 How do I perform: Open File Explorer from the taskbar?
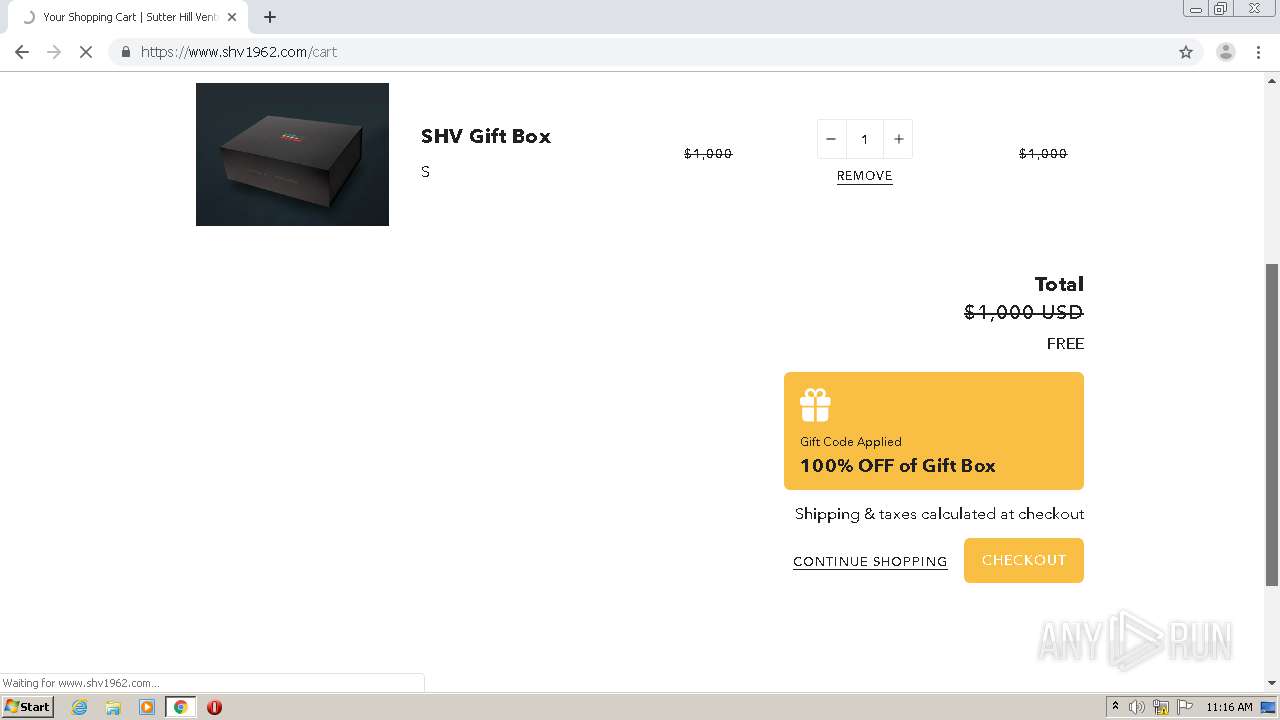coord(113,707)
